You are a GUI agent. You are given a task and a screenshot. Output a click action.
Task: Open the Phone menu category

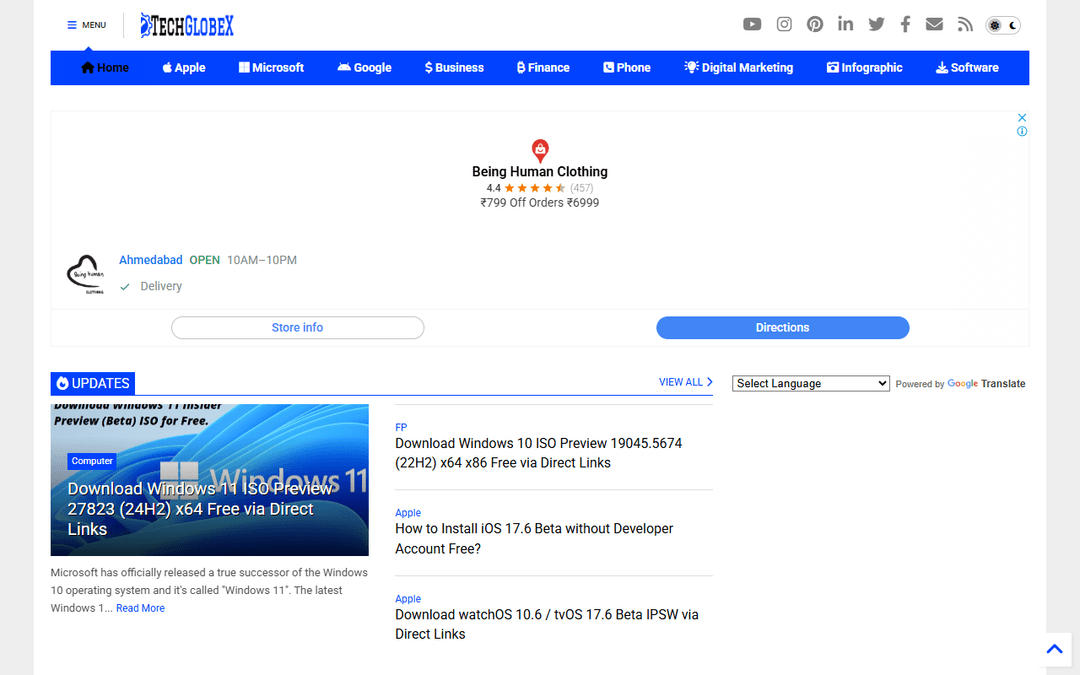click(x=627, y=68)
